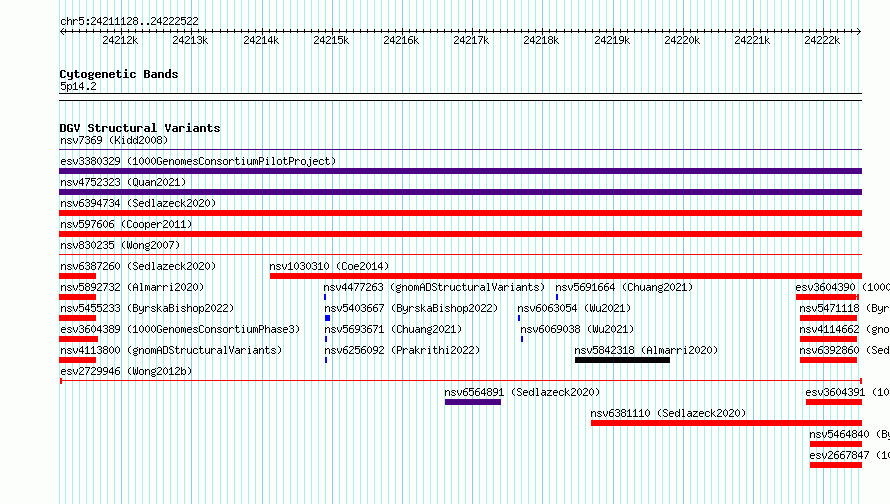
Task: Click the black bar under nsv5842318
Action: (x=622, y=360)
